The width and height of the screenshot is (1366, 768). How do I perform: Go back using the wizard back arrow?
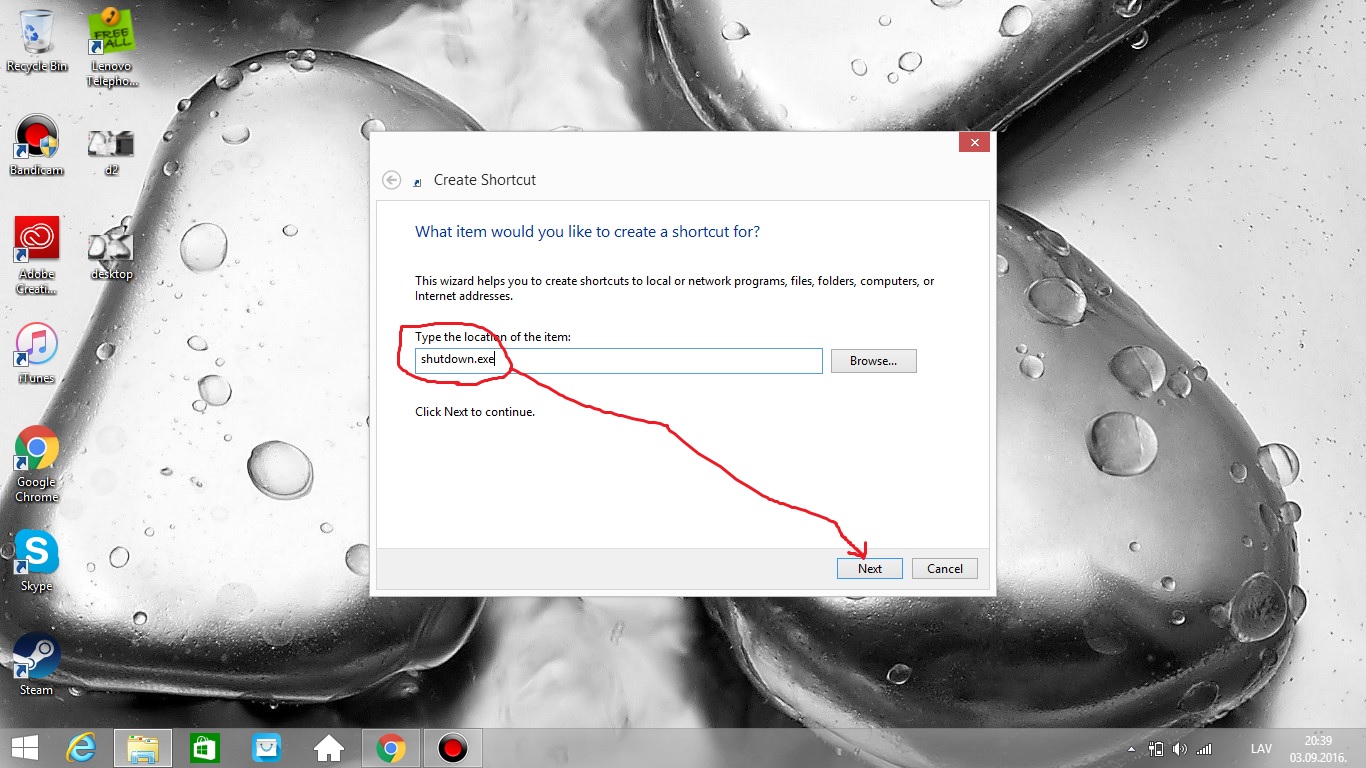(391, 180)
